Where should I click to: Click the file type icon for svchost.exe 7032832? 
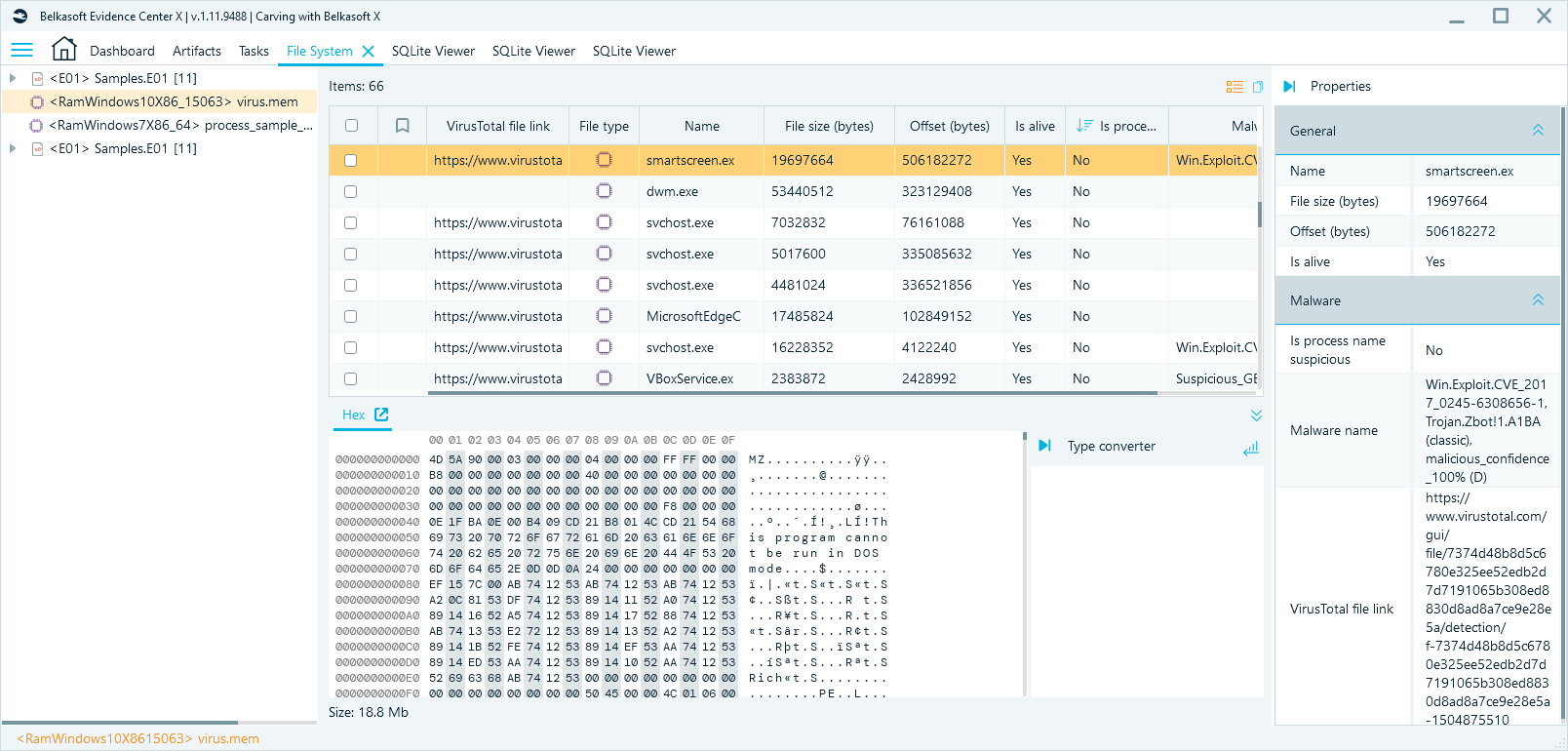pos(605,222)
